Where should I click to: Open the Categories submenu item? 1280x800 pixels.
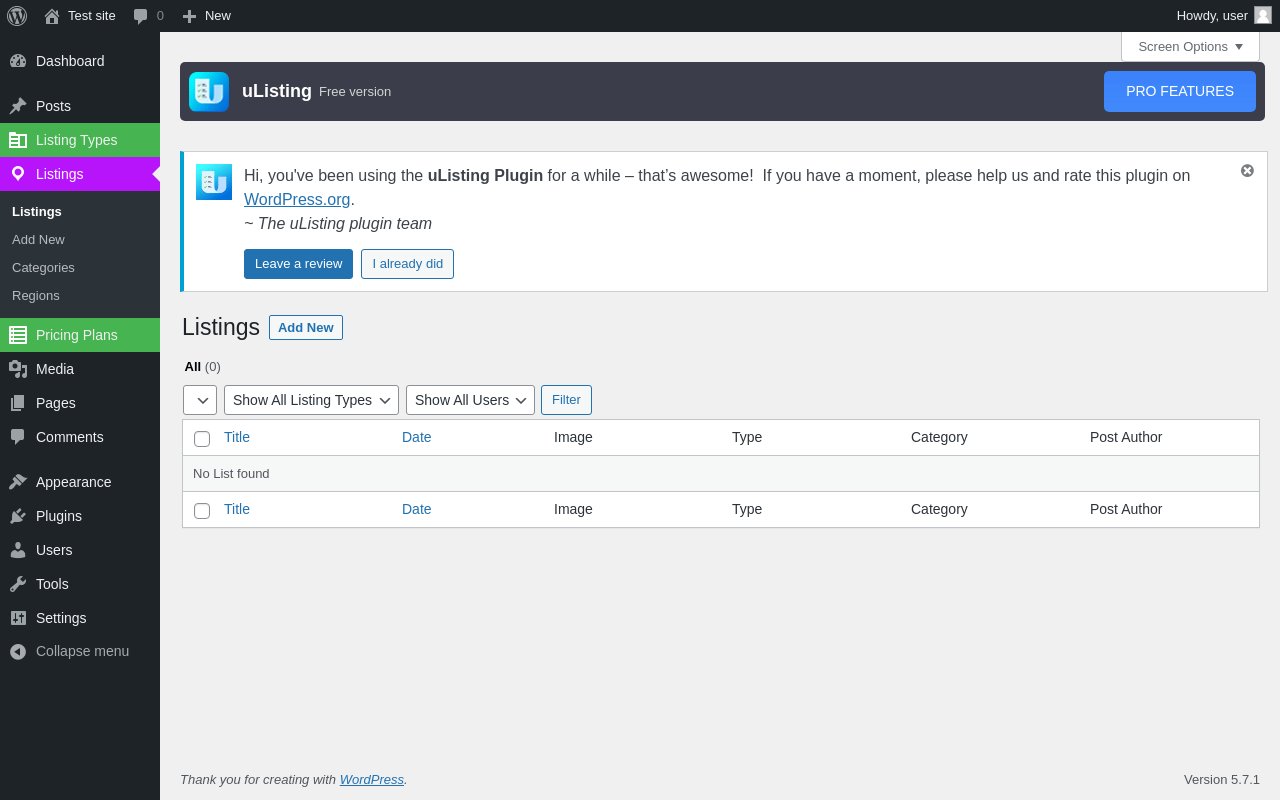point(43,268)
